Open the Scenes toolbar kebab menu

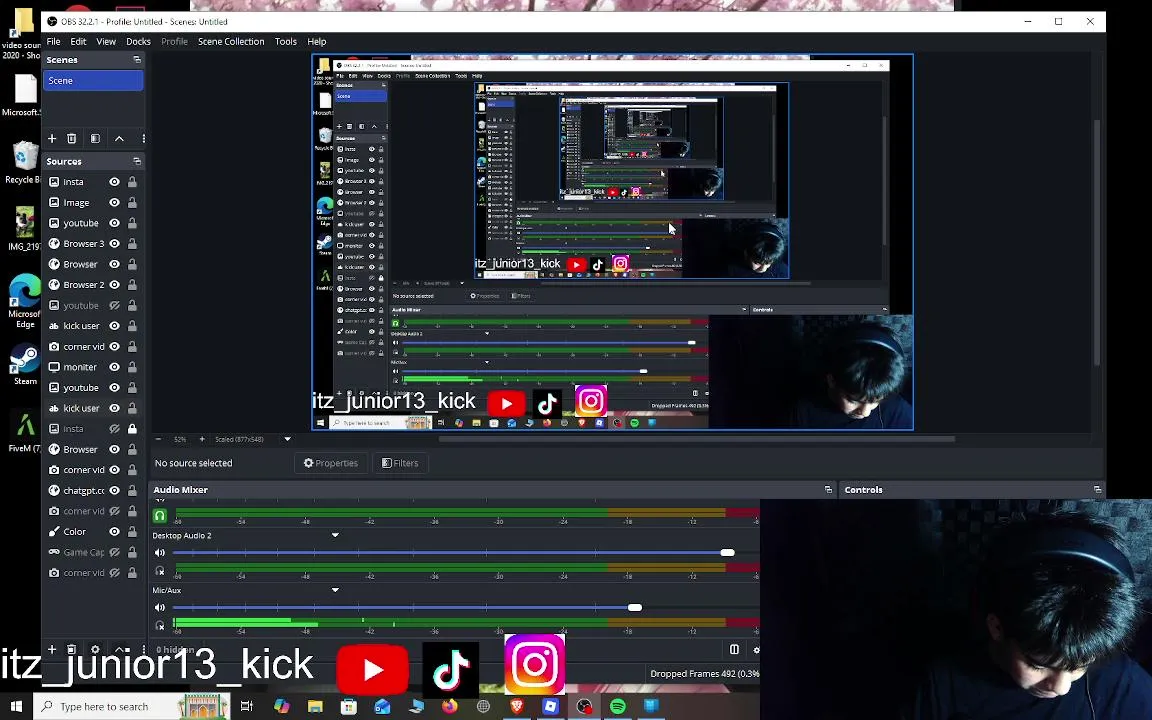coord(143,138)
